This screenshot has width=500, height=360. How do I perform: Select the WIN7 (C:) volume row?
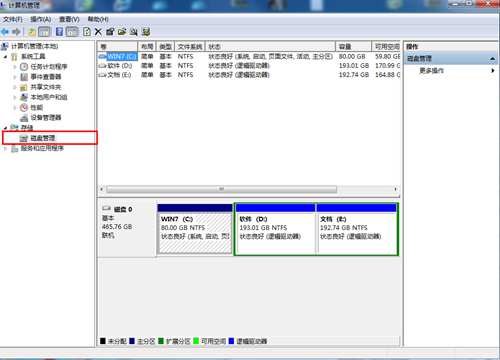point(248,57)
